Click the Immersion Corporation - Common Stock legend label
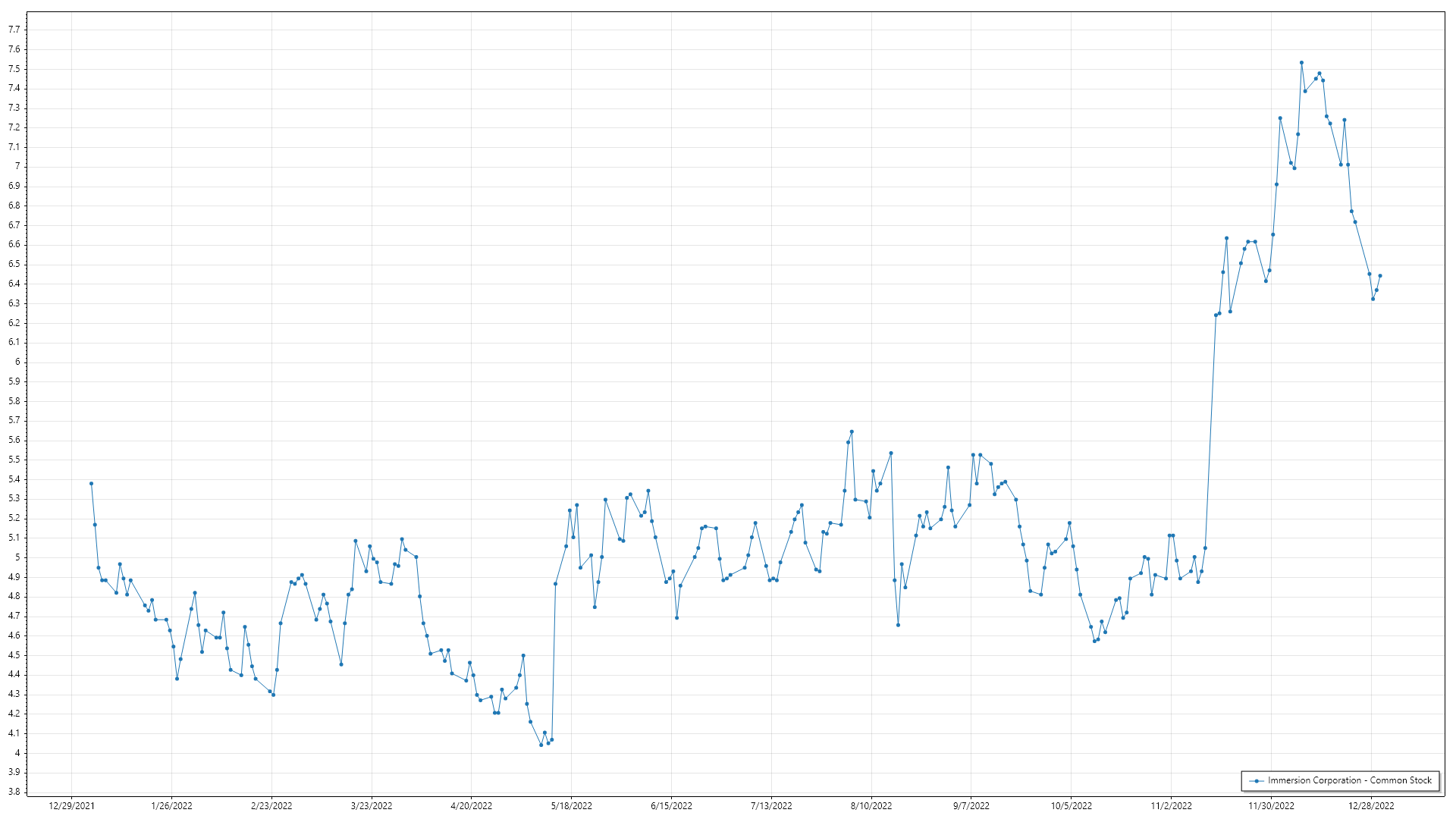This screenshot has width=1456, height=819. 1350,780
